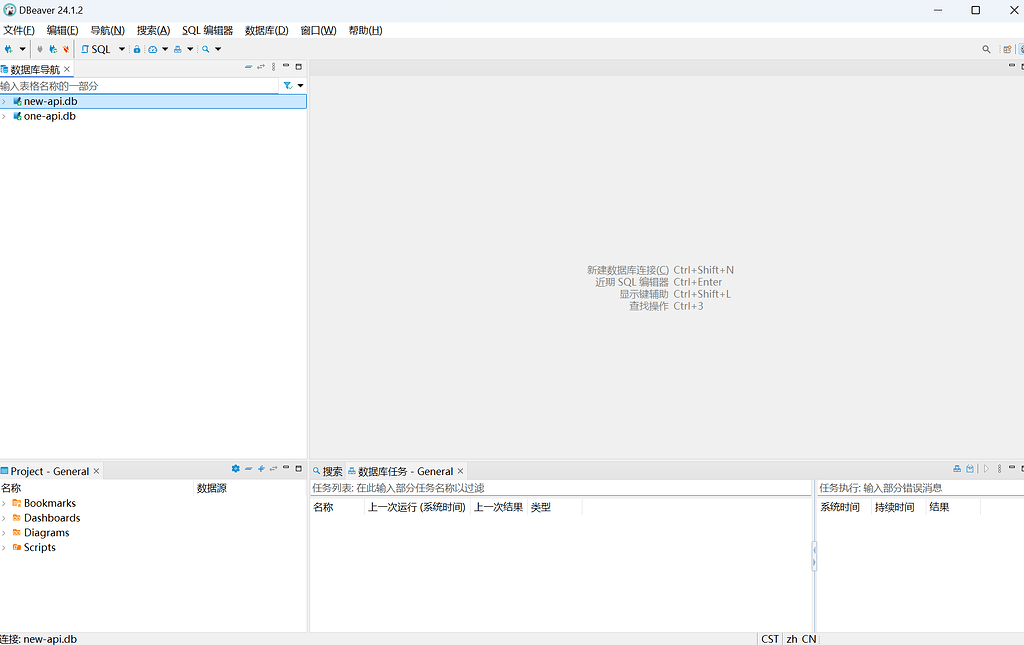
Task: Click the table name filter input
Action: pos(138,86)
